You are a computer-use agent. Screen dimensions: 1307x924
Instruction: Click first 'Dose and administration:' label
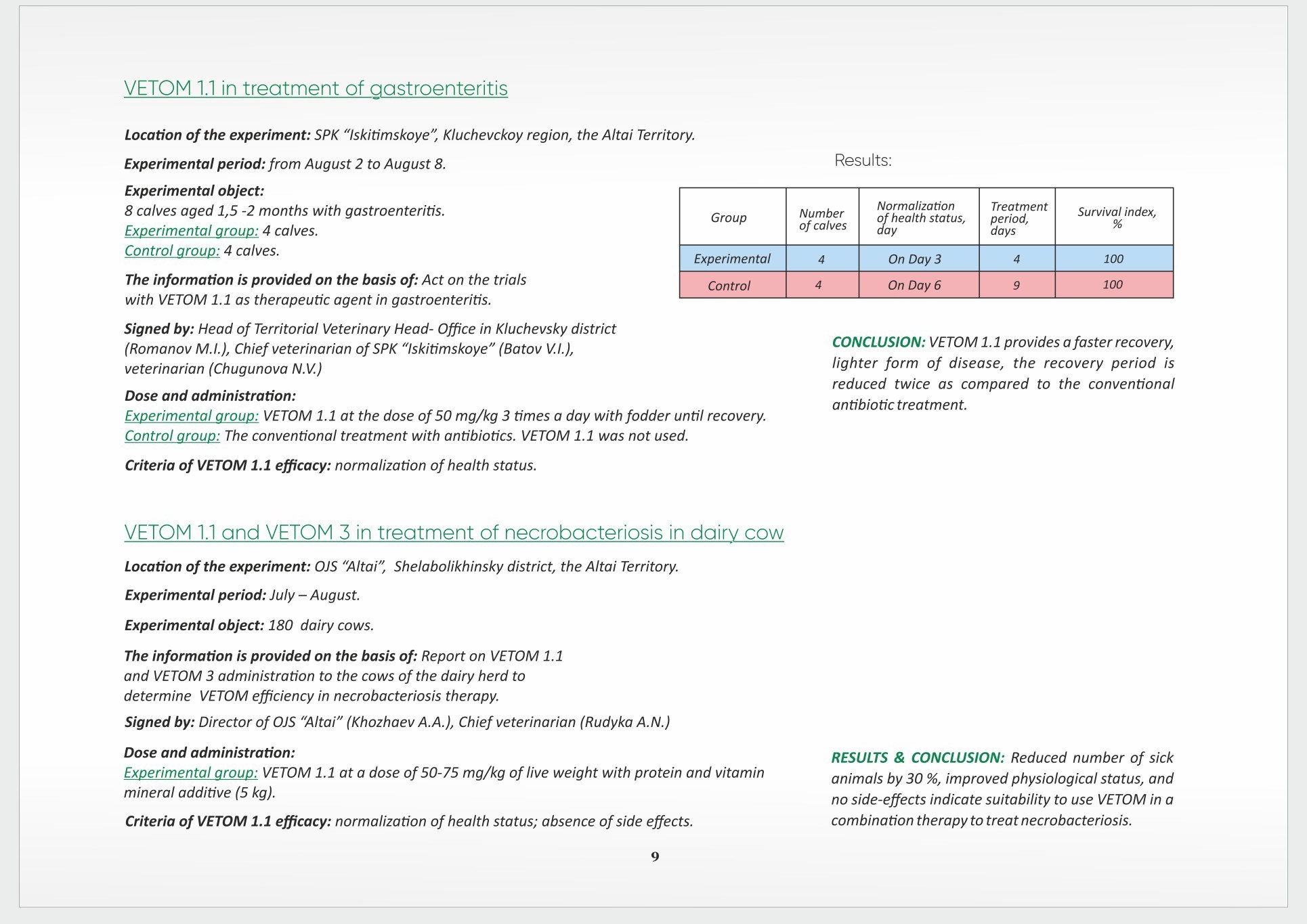(210, 396)
